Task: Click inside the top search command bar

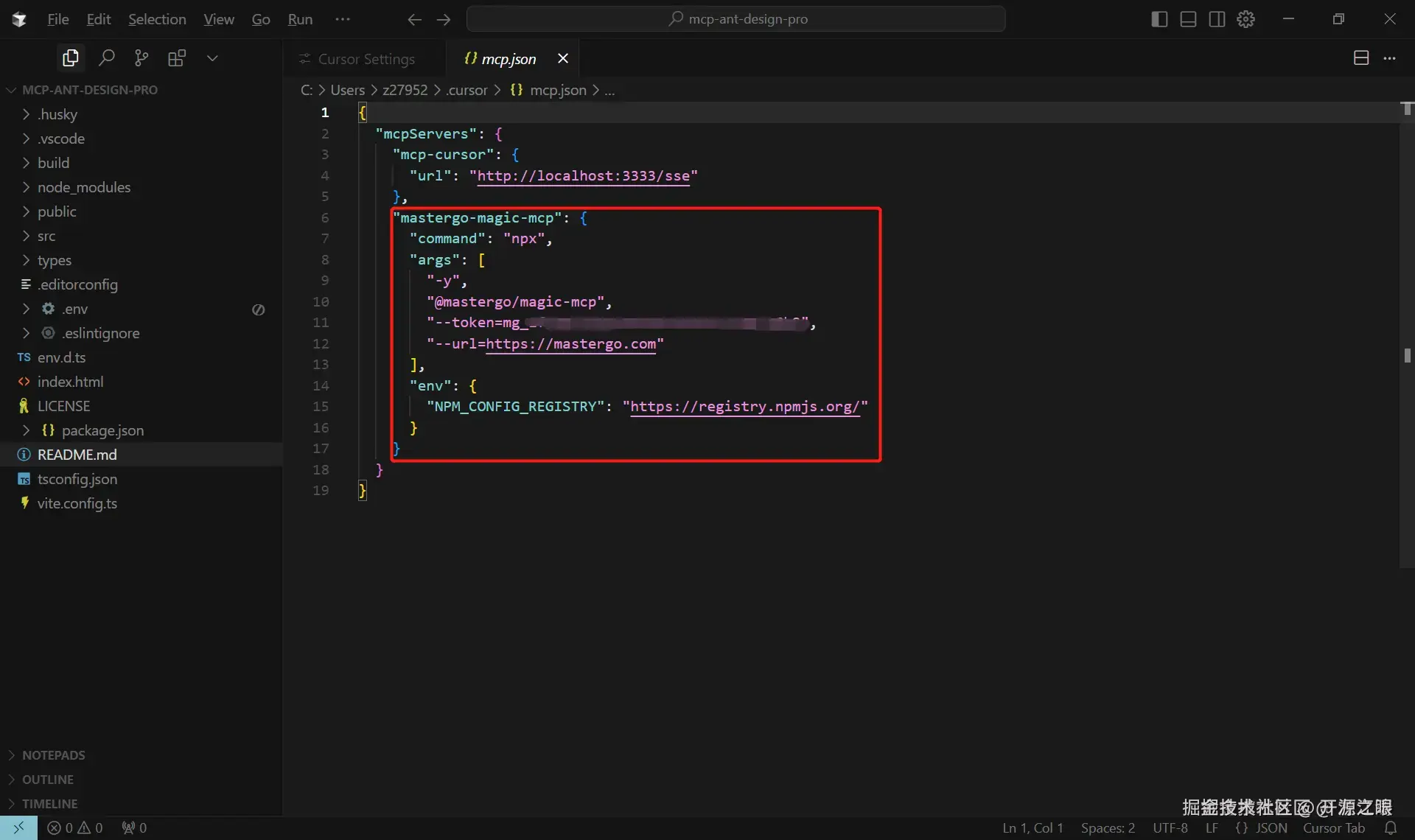Action: [x=736, y=19]
